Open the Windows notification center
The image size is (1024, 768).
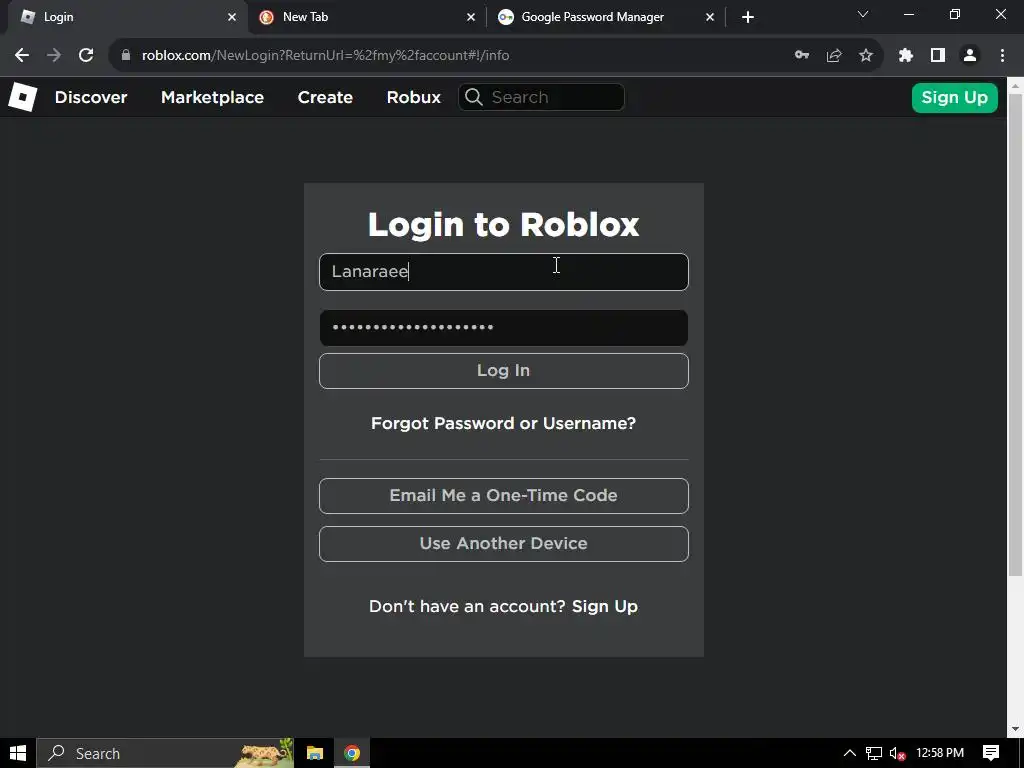pos(991,753)
